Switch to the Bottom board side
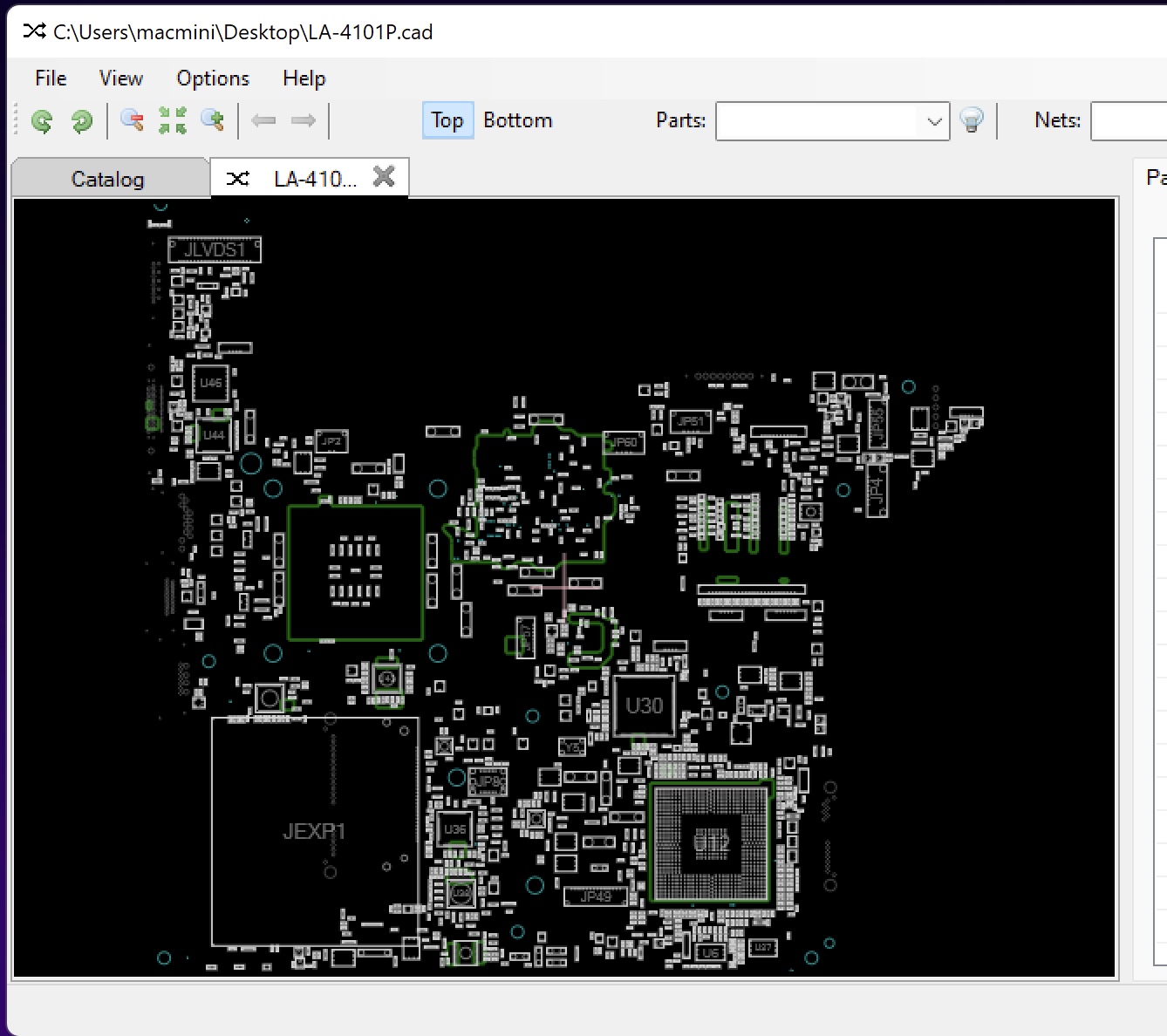Screen dimensions: 1167x1036 (518, 120)
